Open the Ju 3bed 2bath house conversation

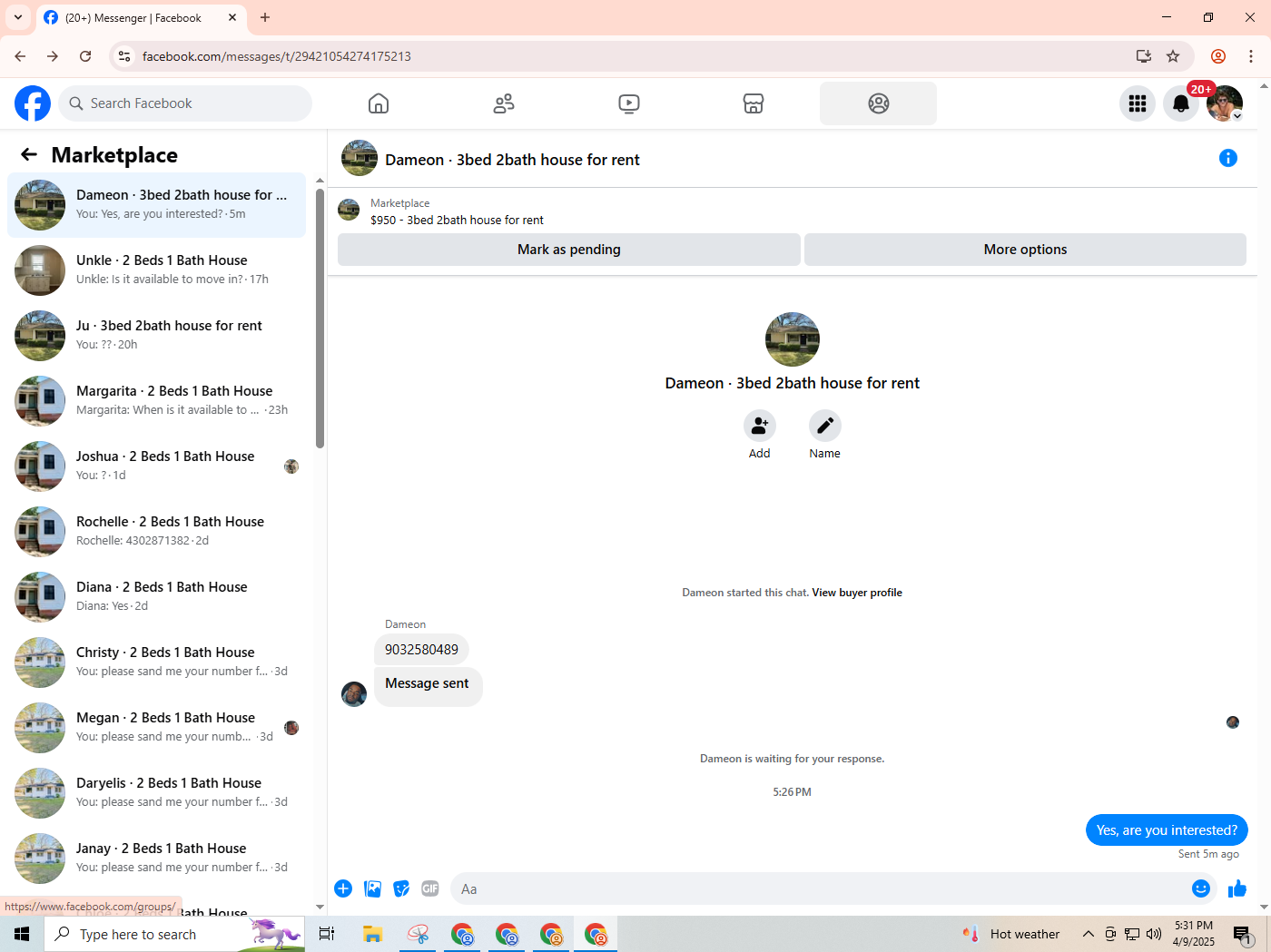[157, 336]
